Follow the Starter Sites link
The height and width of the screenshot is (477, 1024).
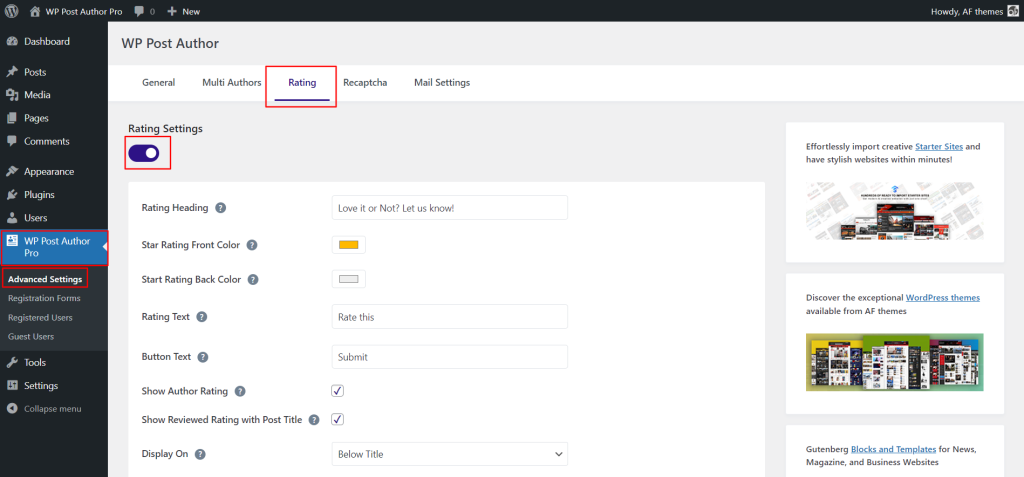pyautogui.click(x=938, y=146)
